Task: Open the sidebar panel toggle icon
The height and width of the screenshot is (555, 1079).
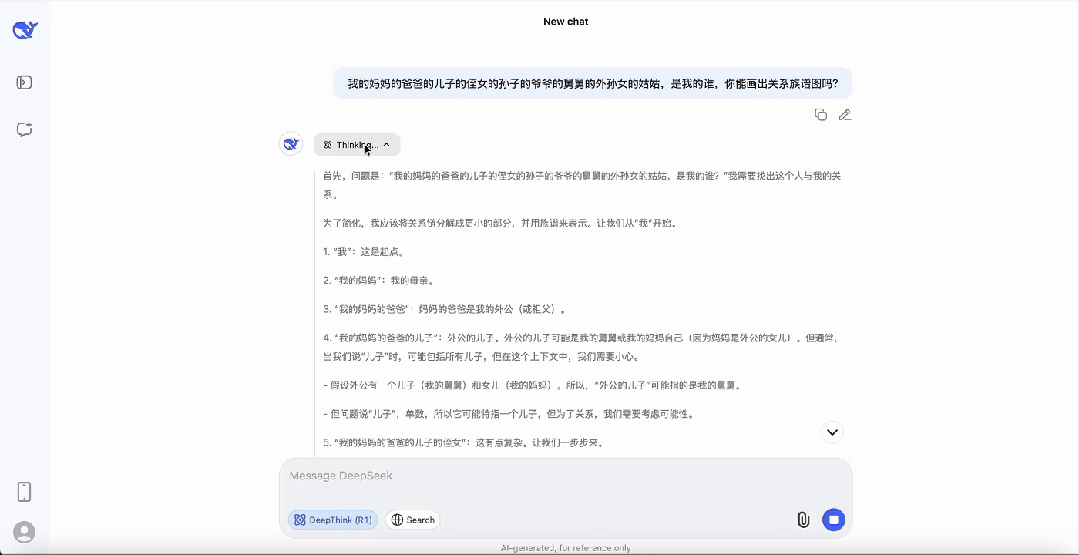Action: point(25,82)
